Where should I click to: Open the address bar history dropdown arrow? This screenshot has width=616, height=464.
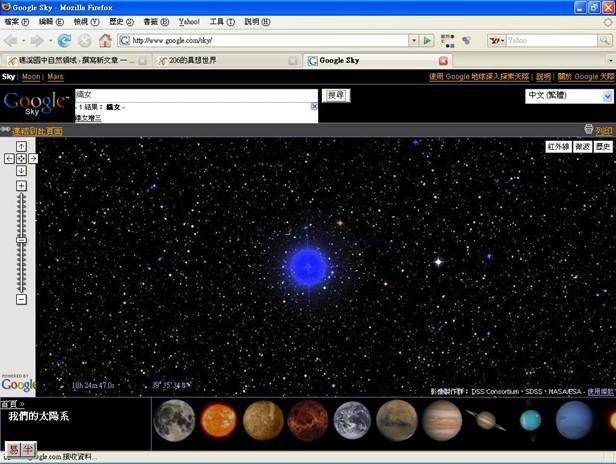click(414, 40)
